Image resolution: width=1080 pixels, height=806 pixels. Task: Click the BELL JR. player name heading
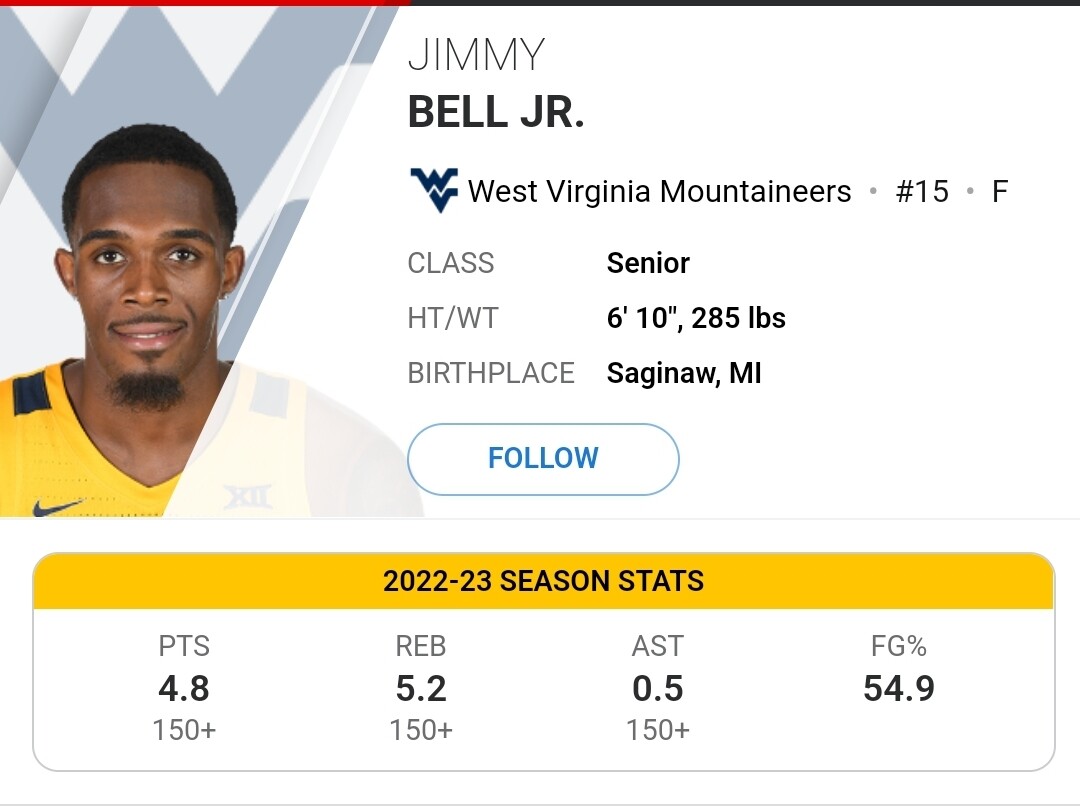tap(496, 112)
